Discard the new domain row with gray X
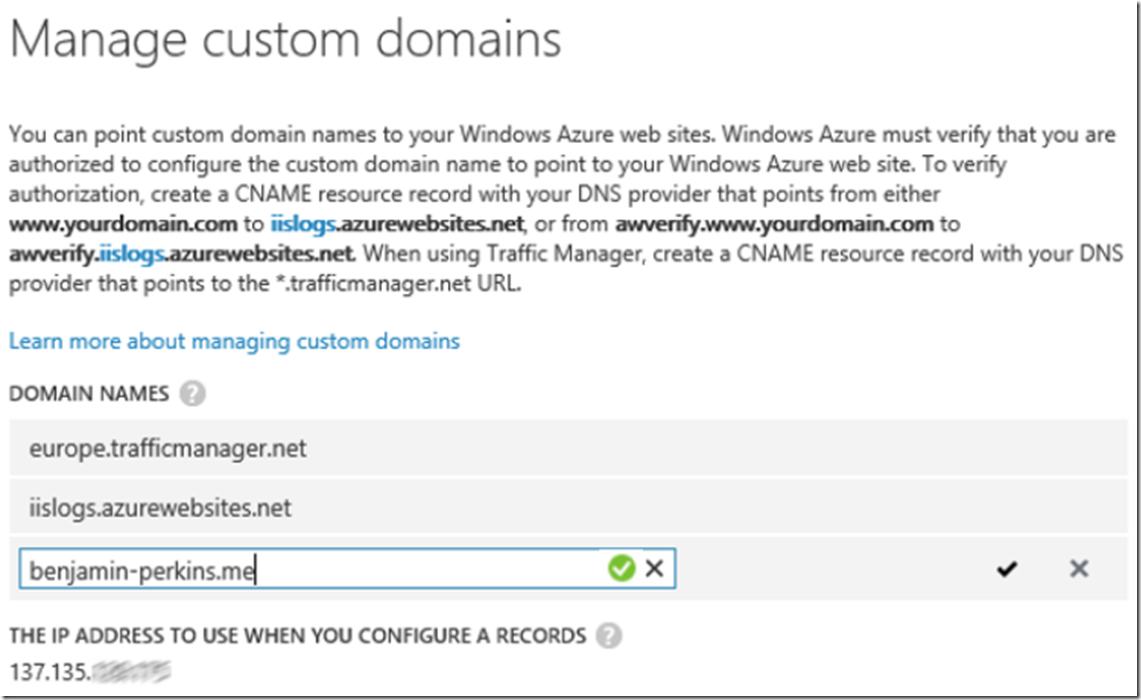The height and width of the screenshot is (700, 1141). [1079, 568]
